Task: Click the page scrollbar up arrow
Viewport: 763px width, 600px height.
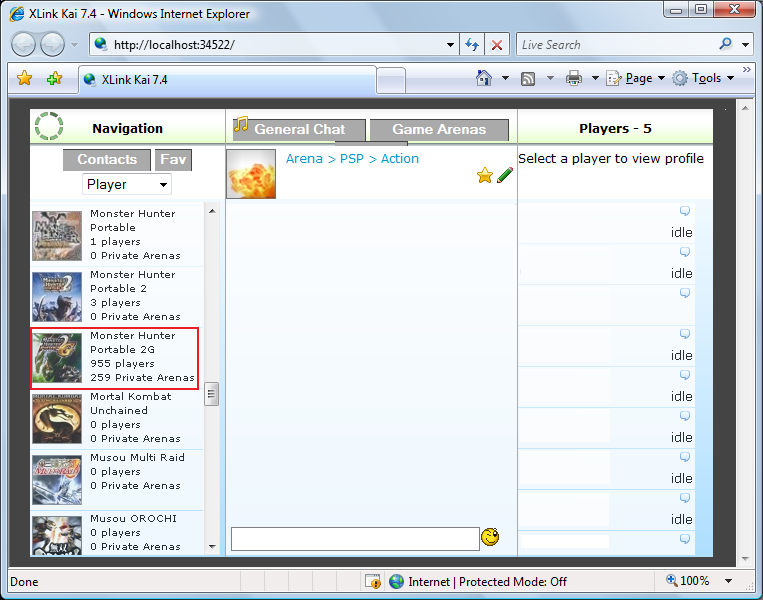Action: click(x=745, y=108)
